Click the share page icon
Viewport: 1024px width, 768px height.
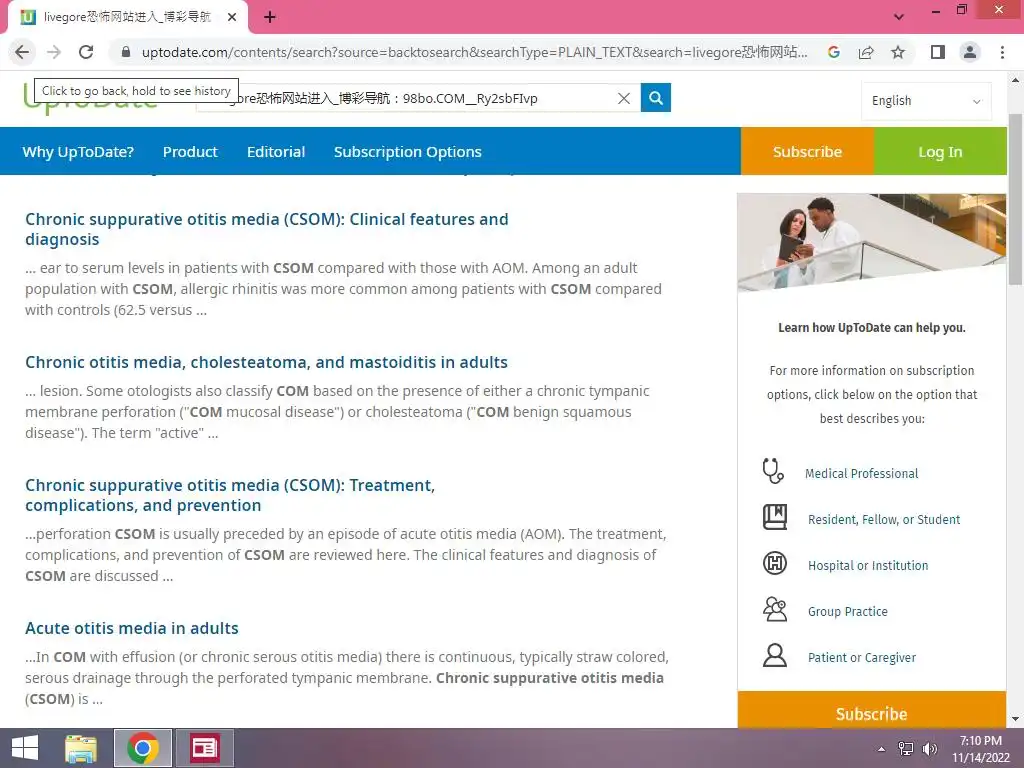point(866,52)
